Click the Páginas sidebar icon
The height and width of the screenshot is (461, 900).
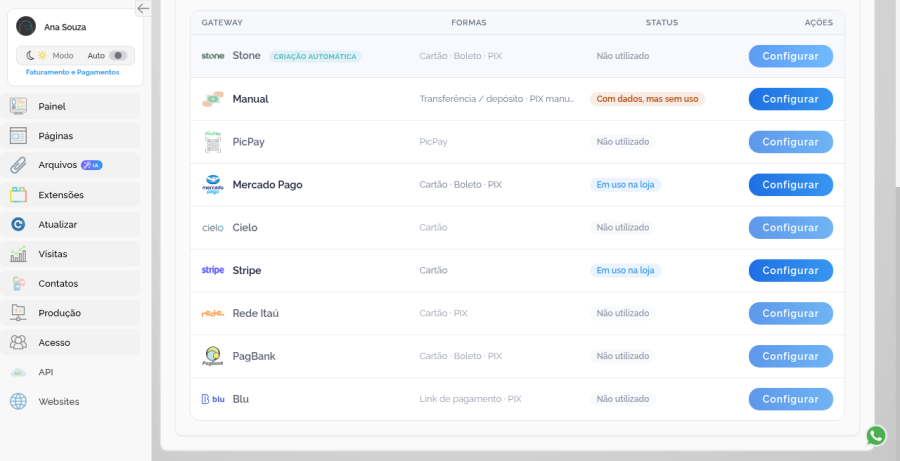(x=18, y=136)
